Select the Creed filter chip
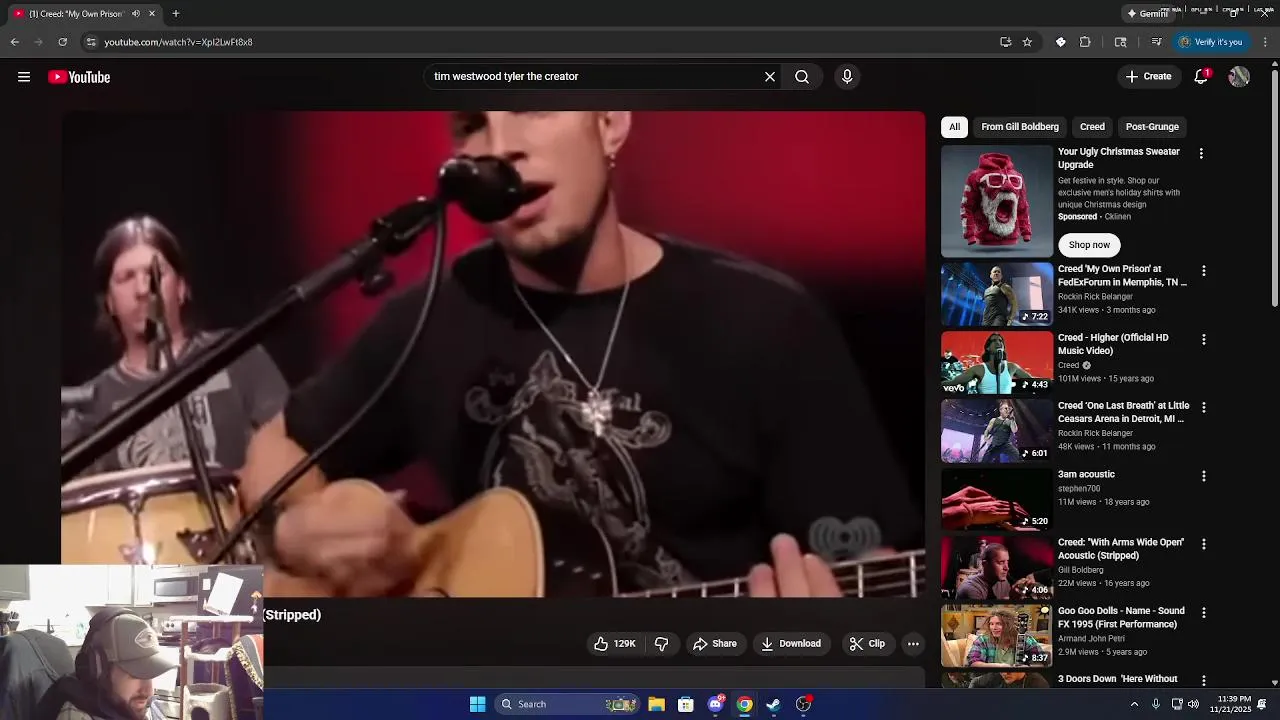Viewport: 1280px width, 720px height. tap(1092, 127)
